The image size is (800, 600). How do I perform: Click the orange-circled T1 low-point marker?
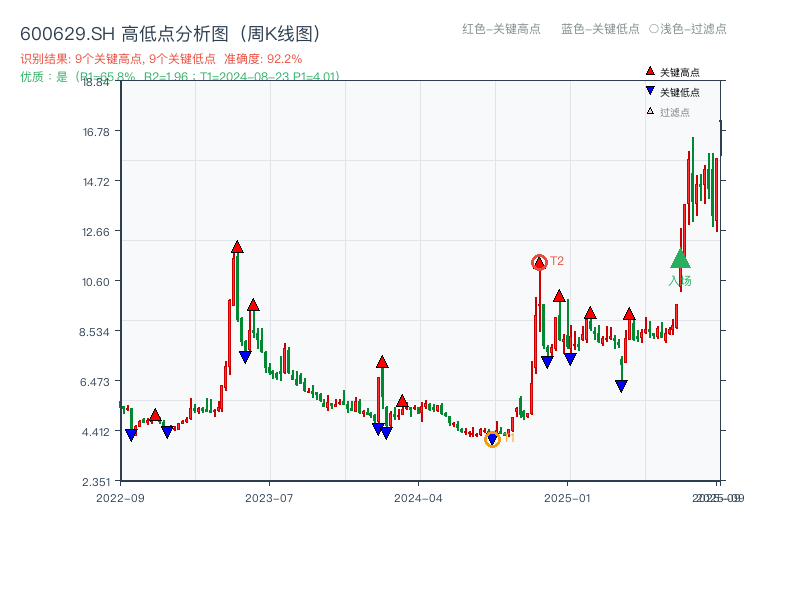(x=493, y=439)
